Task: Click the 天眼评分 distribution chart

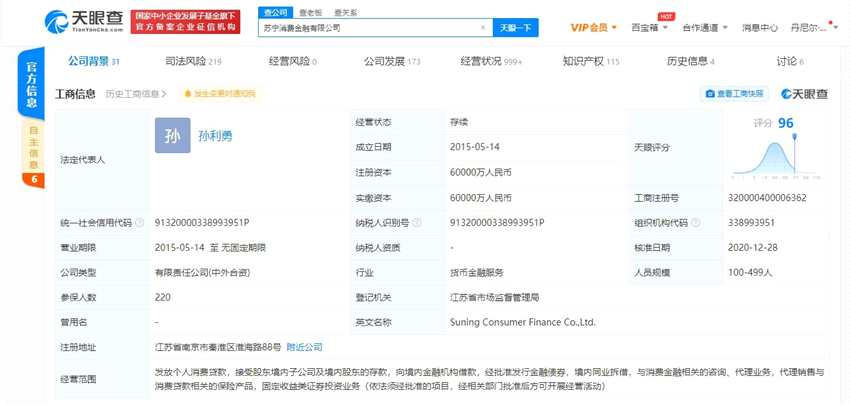Action: click(x=775, y=158)
